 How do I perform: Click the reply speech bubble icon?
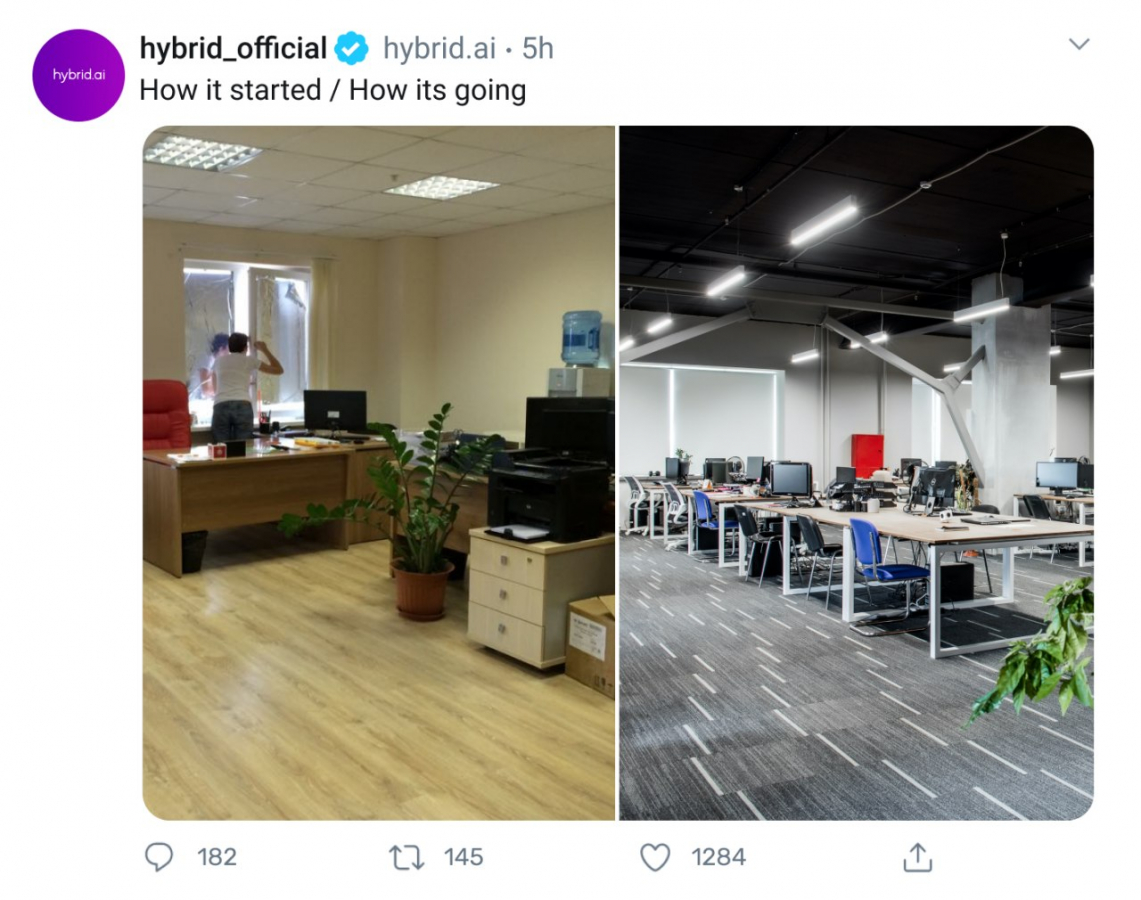[x=159, y=856]
